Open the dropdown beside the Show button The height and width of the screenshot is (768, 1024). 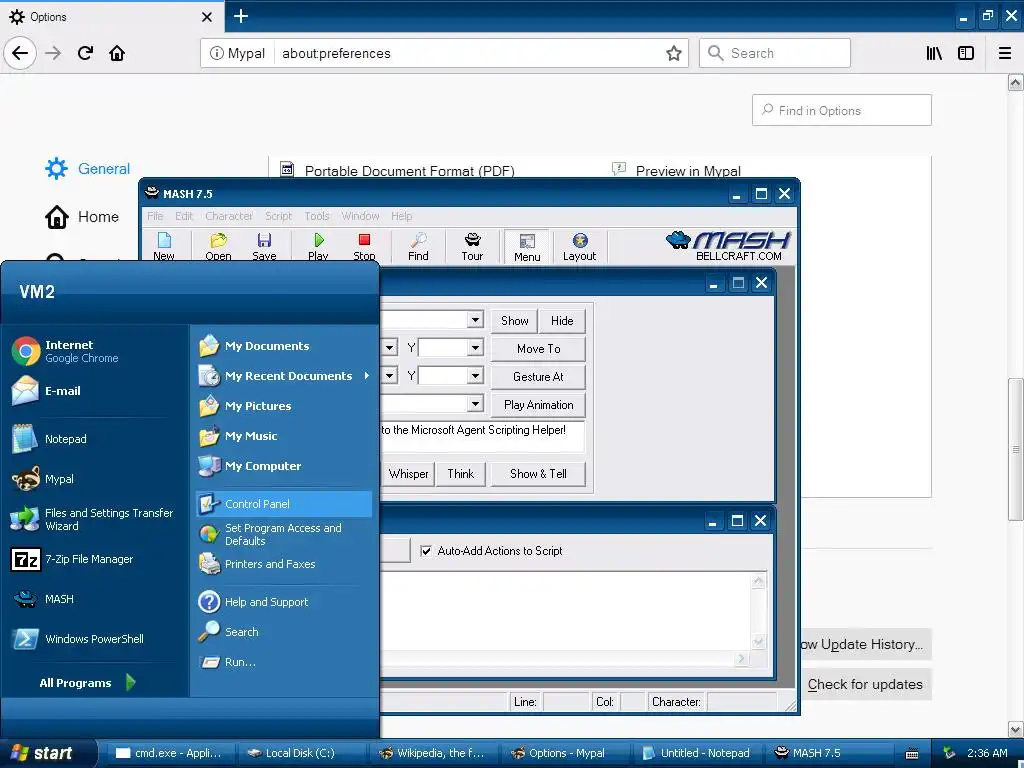pos(475,320)
